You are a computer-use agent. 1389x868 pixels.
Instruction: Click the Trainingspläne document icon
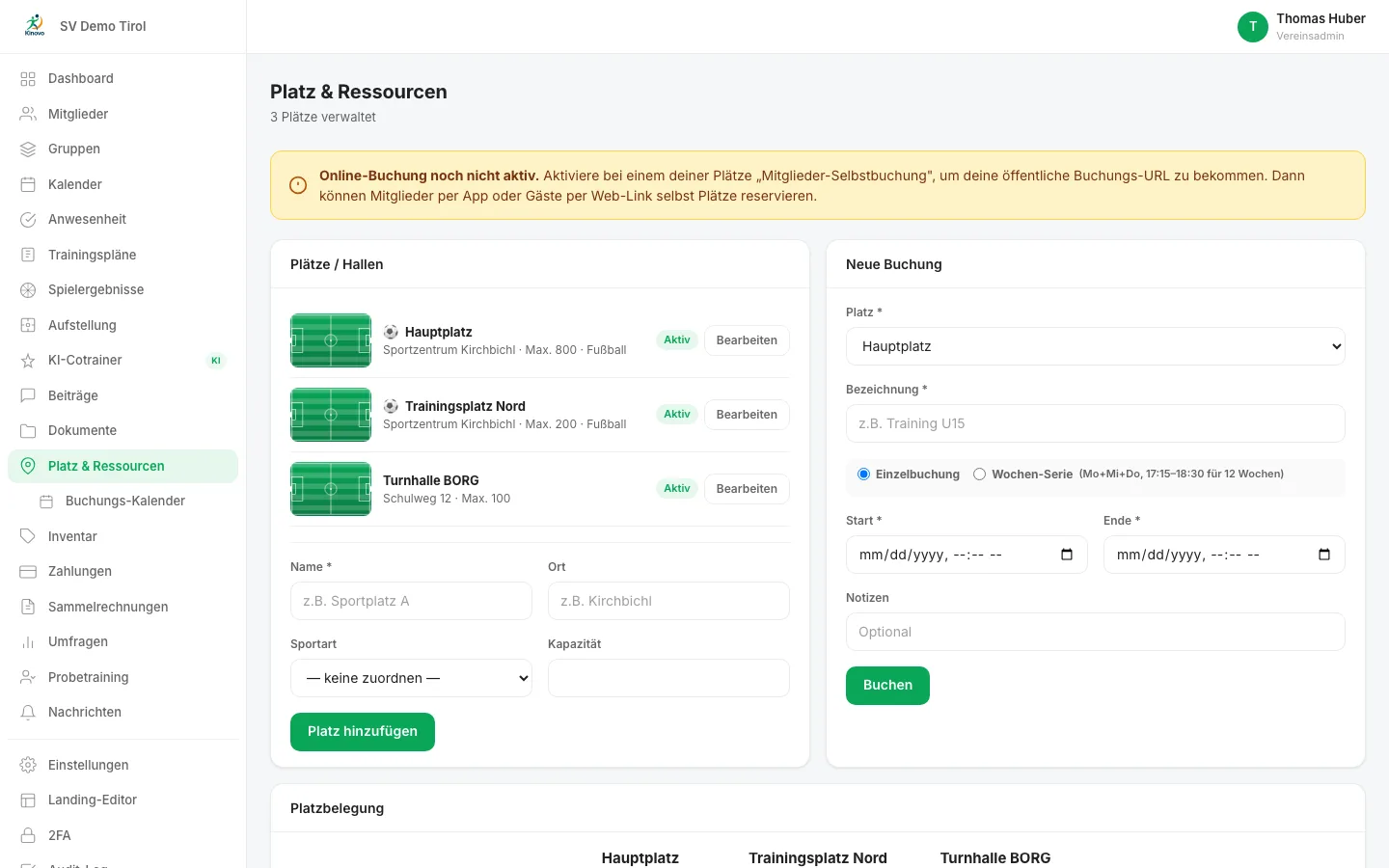click(x=28, y=255)
